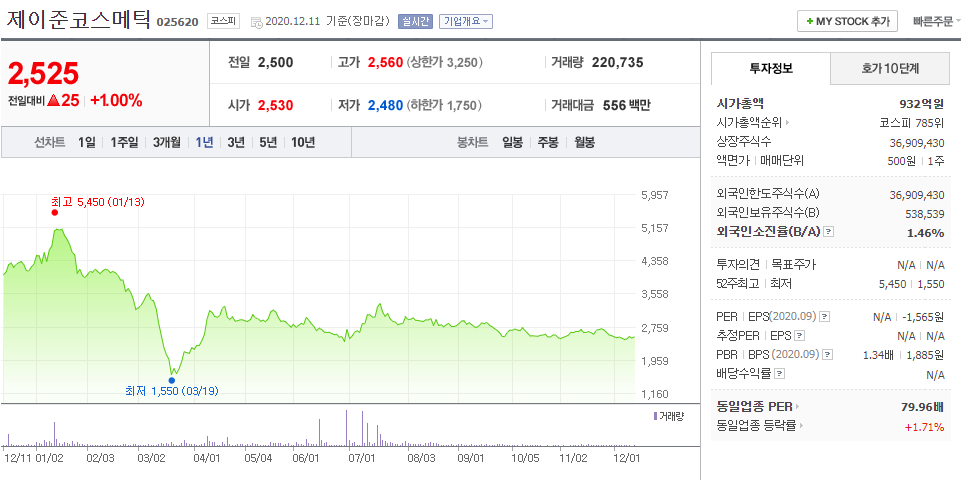Click the help icon next to 추정PER EPS
The width and height of the screenshot is (968, 480).
coord(799,336)
